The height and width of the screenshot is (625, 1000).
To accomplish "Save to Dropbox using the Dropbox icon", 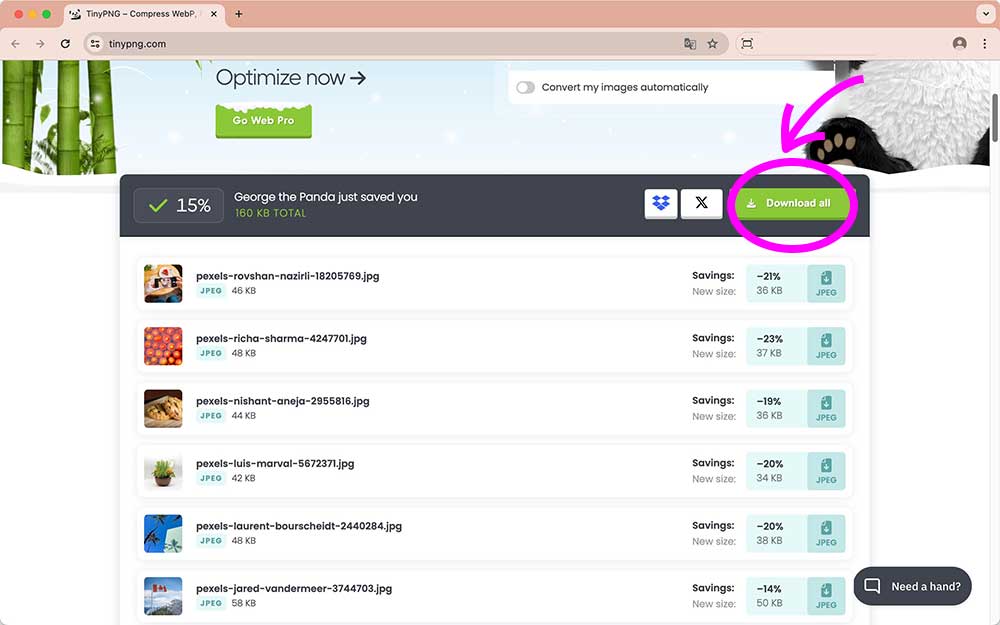I will (661, 203).
